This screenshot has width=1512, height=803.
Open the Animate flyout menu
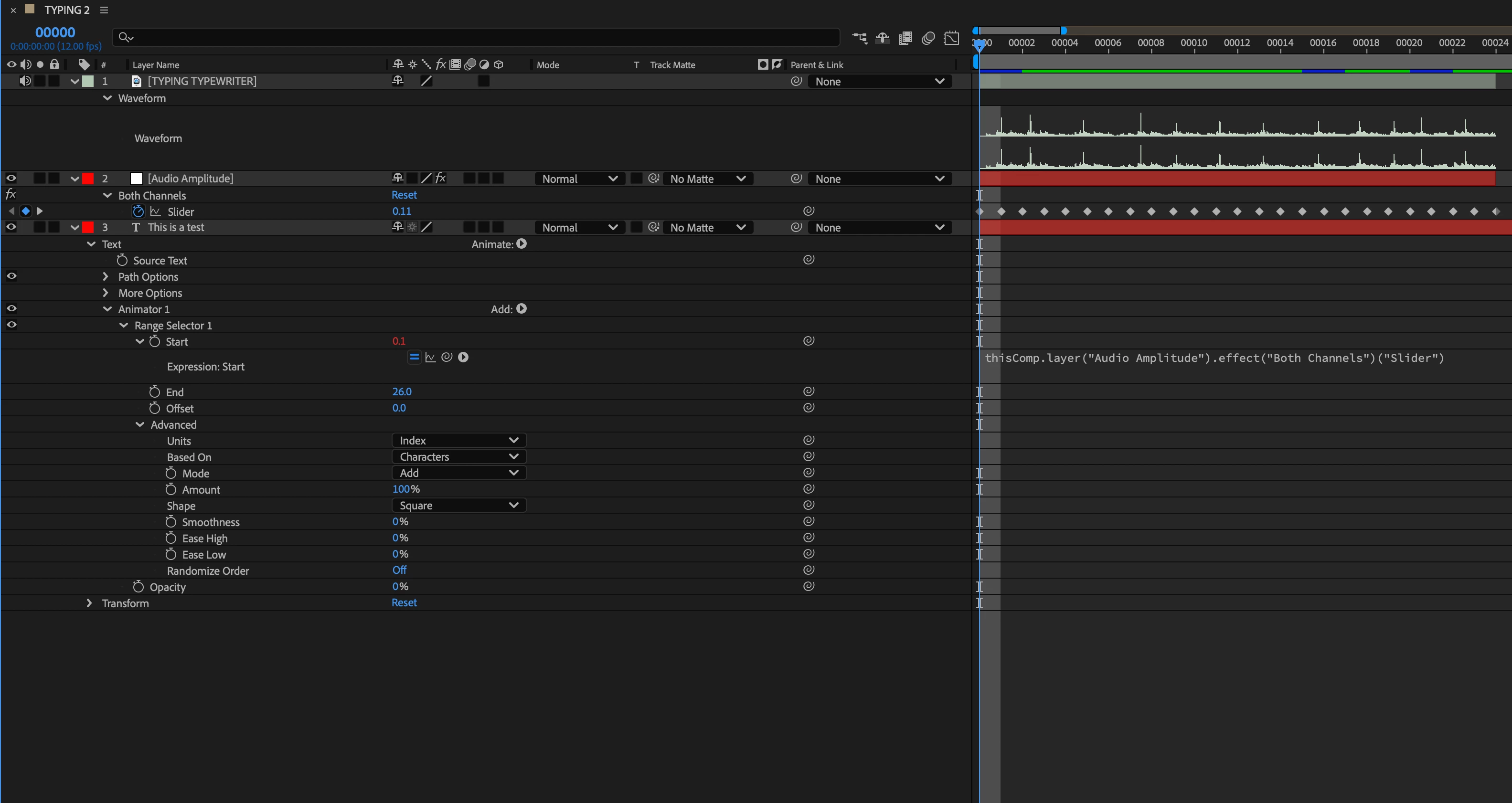[x=521, y=244]
